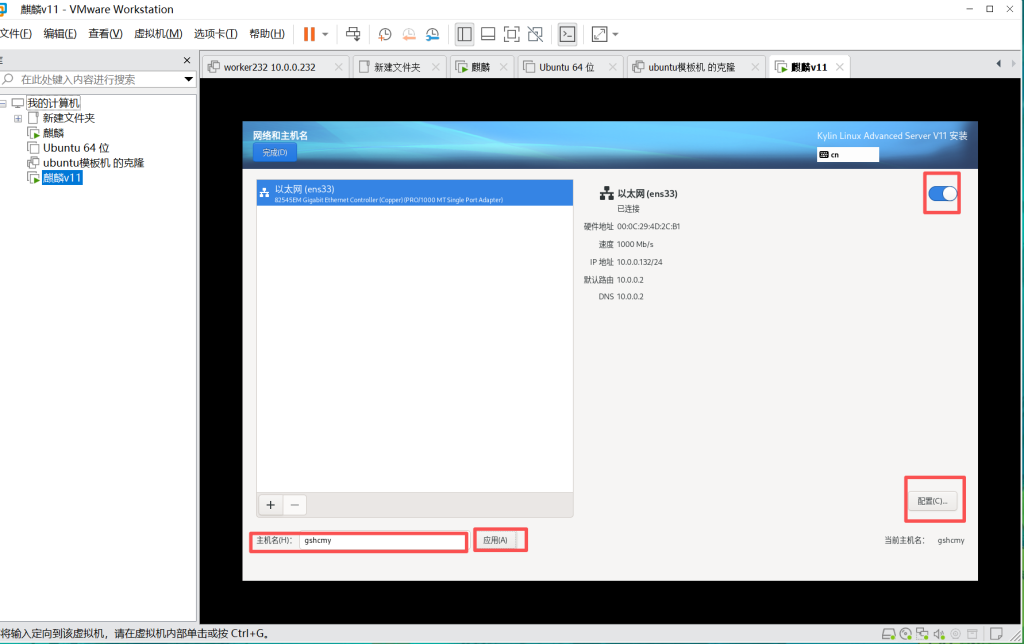Open the power options dropdown arrow
This screenshot has width=1024, height=644.
[326, 34]
